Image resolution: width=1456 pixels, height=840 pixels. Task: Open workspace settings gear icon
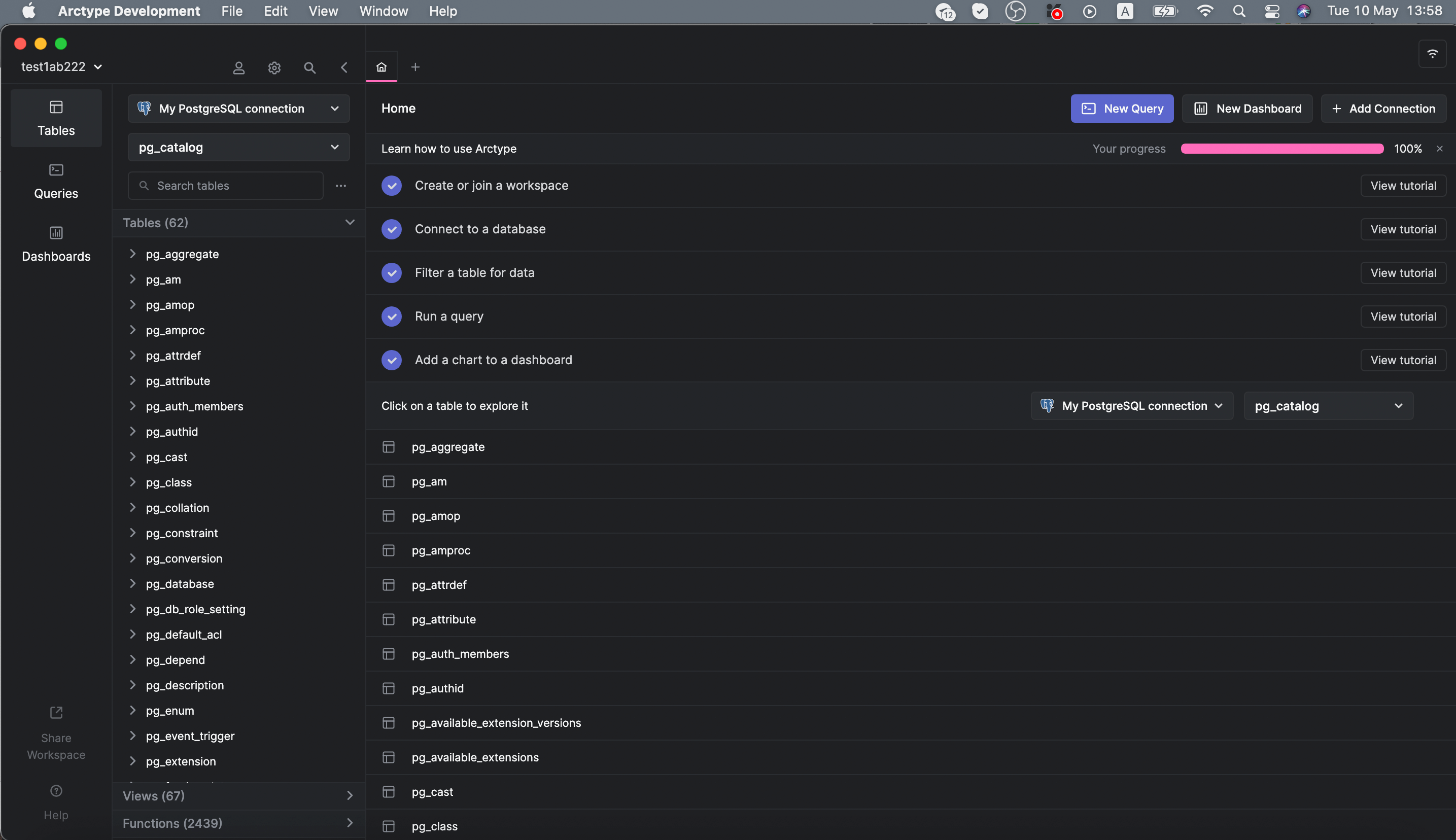[274, 67]
